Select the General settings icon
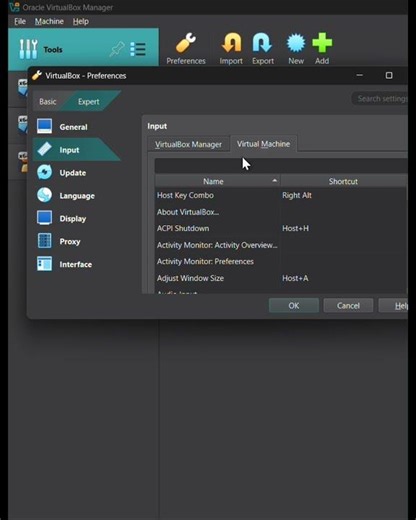 pos(44,127)
